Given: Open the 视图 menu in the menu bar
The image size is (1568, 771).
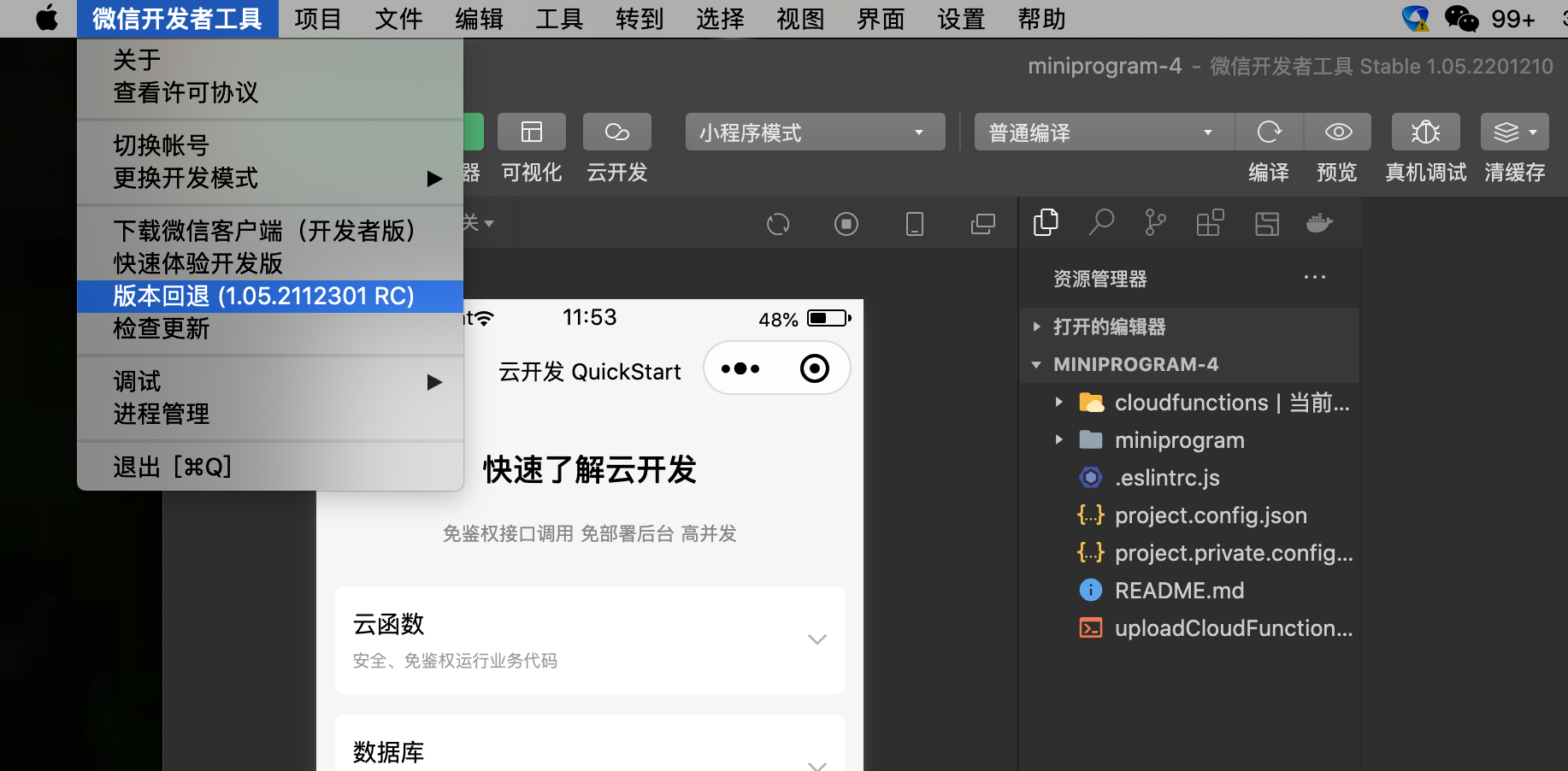Looking at the screenshot, I should coord(800,19).
